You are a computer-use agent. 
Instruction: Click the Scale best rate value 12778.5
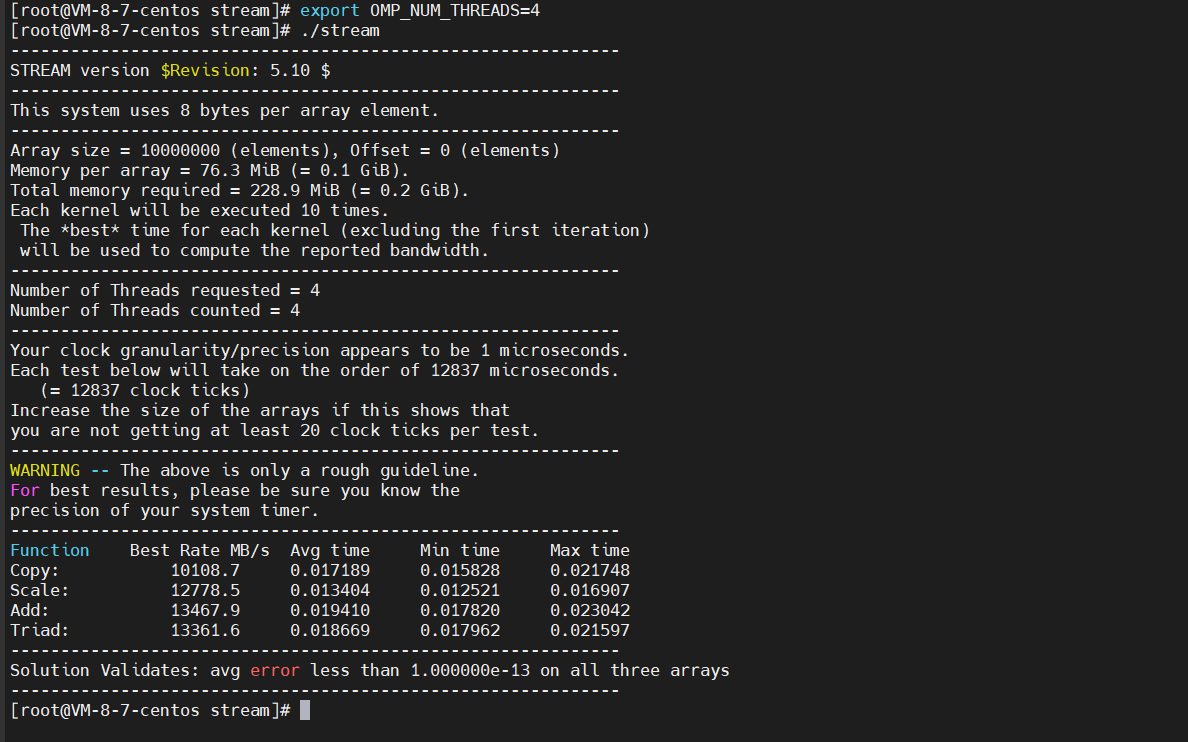point(205,590)
